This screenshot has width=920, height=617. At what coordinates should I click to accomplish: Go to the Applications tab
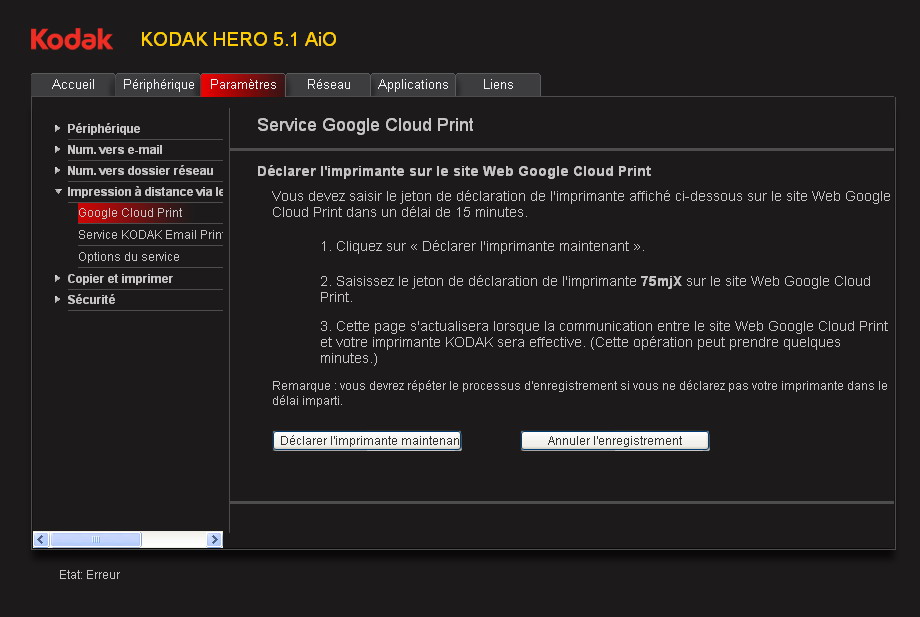[x=413, y=85]
